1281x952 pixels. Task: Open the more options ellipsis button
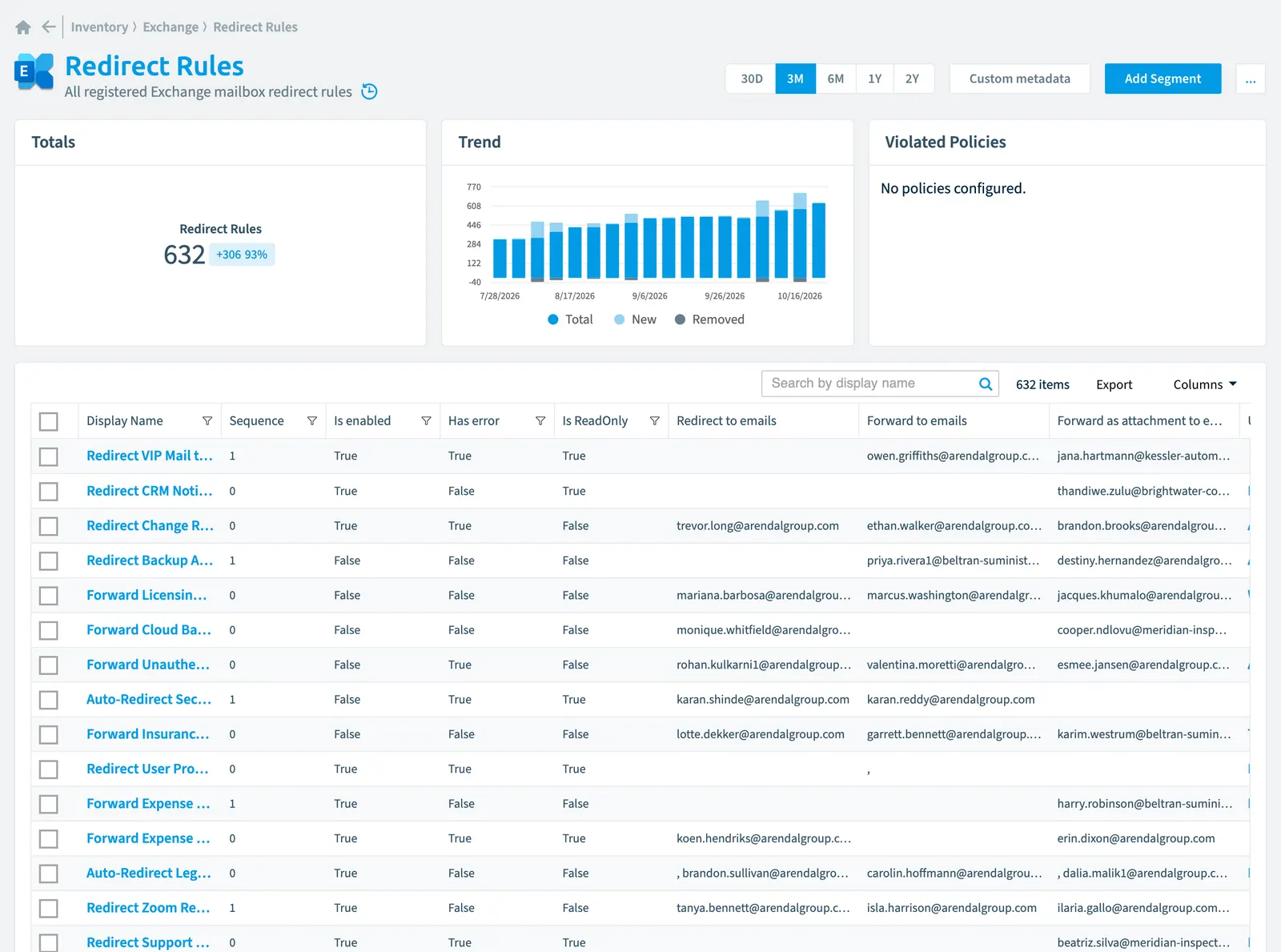pos(1251,78)
